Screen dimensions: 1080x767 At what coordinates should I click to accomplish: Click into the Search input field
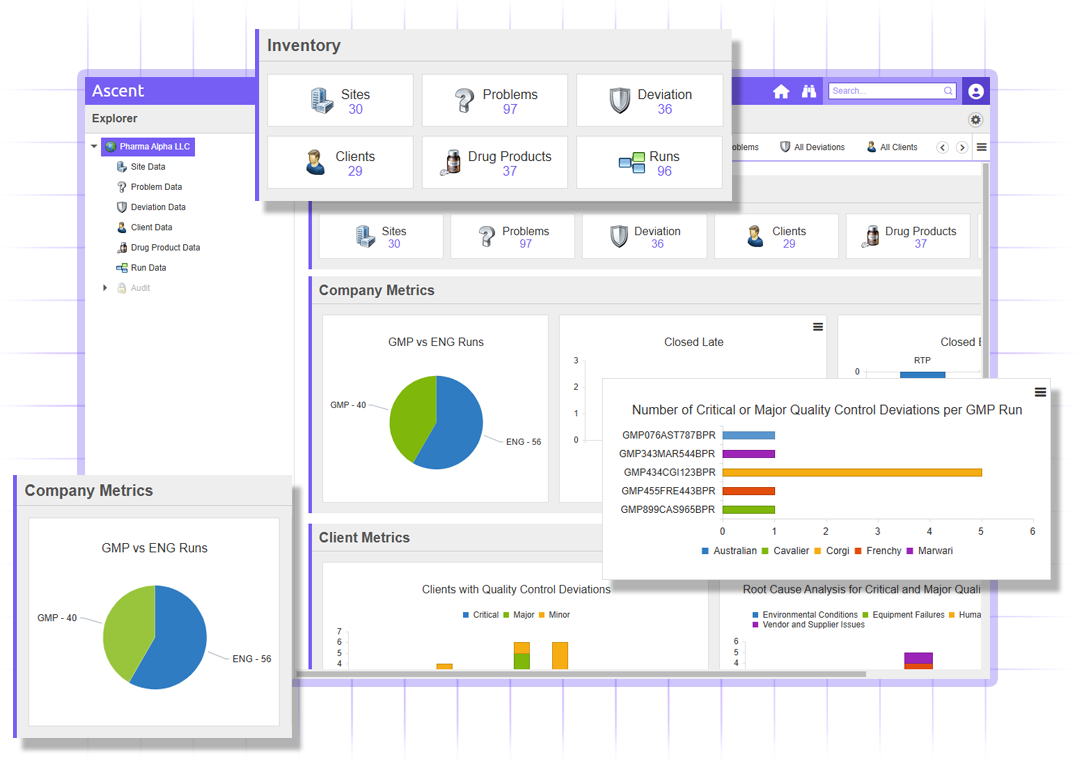[x=886, y=91]
